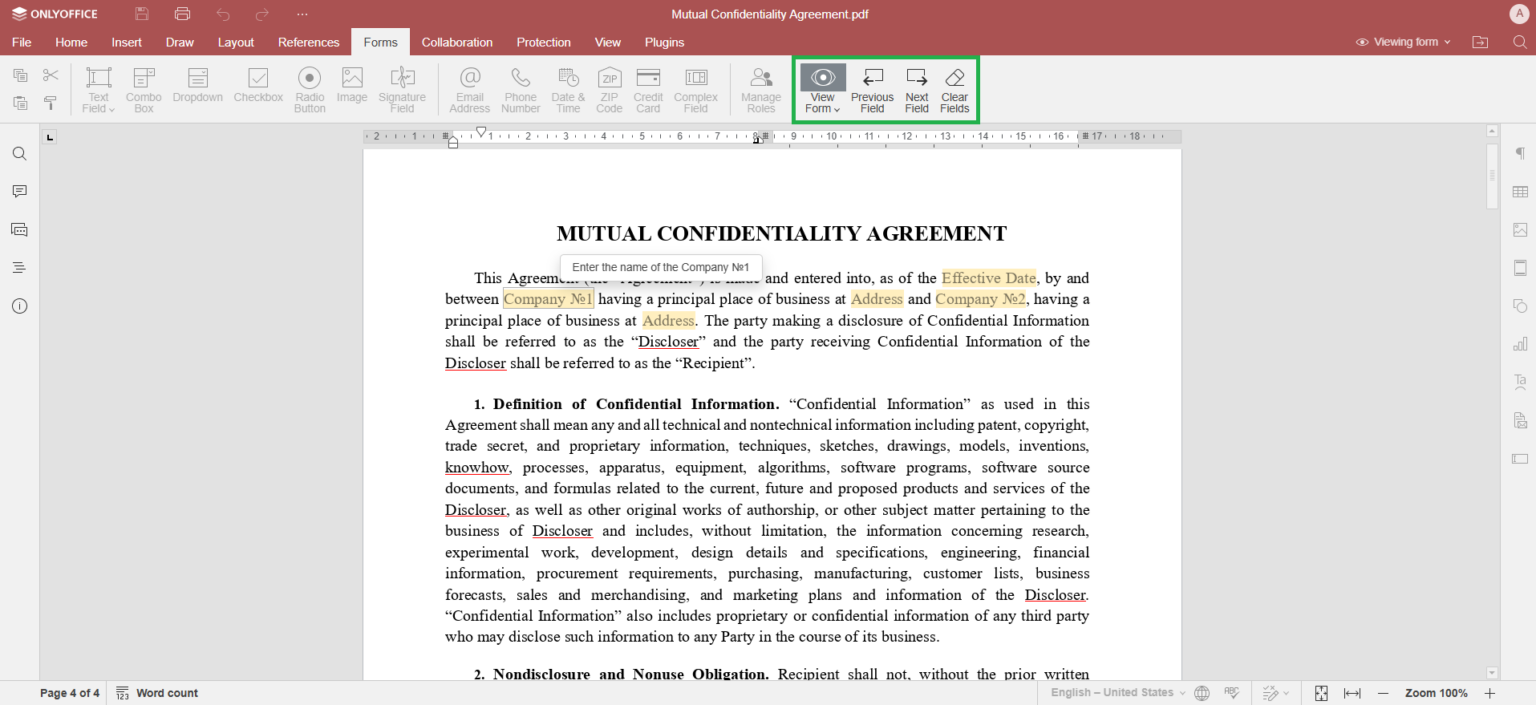
Task: Open Shape settings in right sidebar
Action: click(1520, 305)
